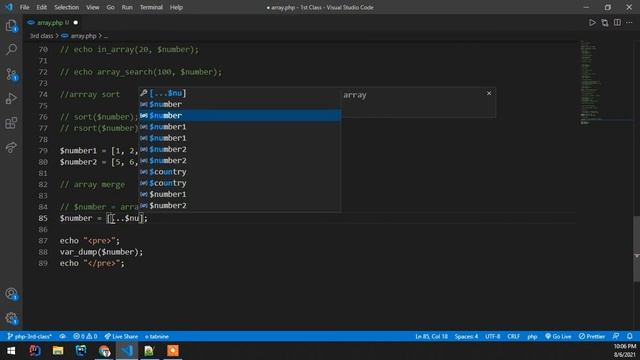Open the Run menu
This screenshot has height=360, width=640.
pos(127,7)
